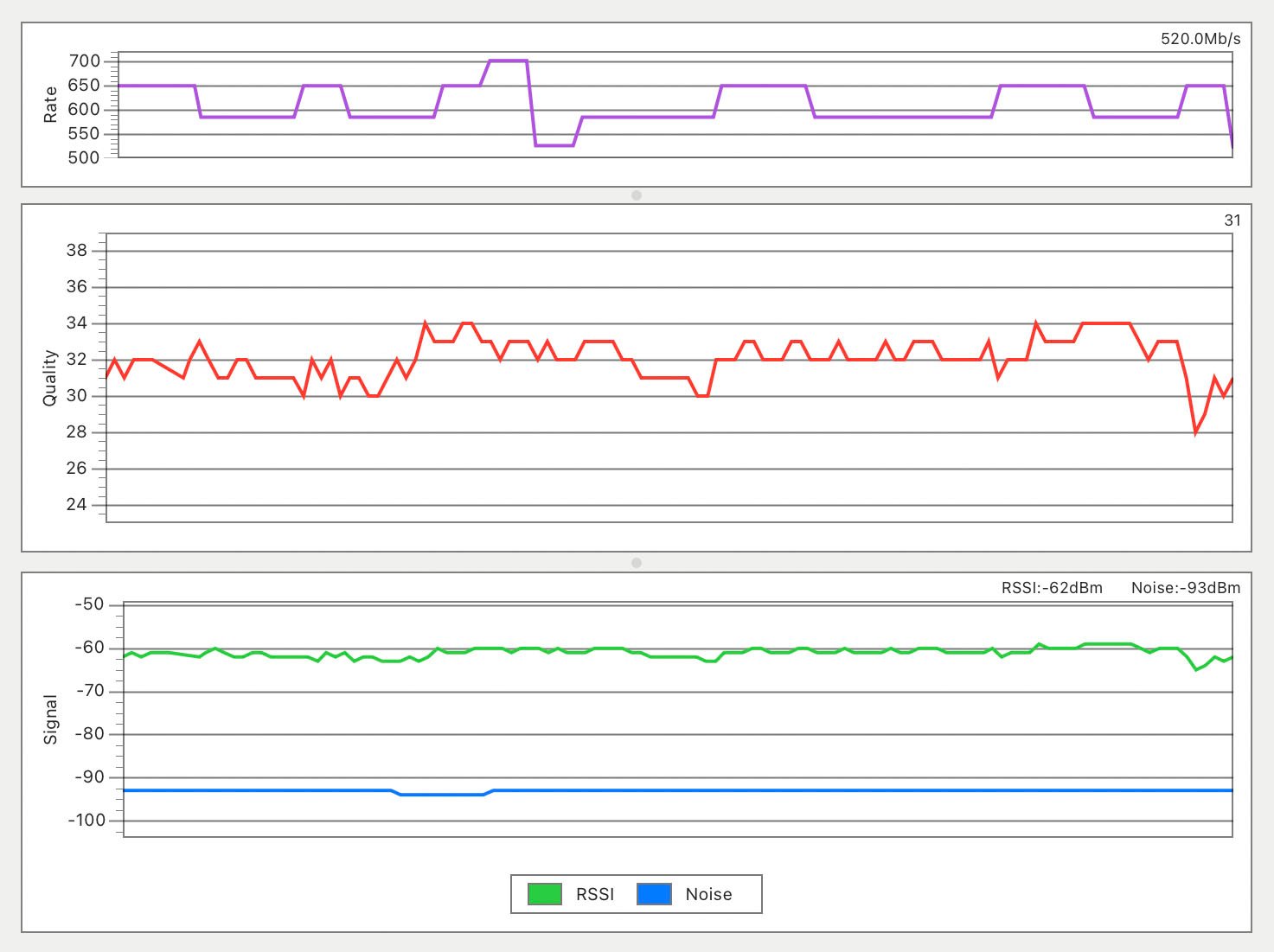1274x952 pixels.
Task: Click the 26 tick label on Quality axis
Action: click(x=77, y=469)
